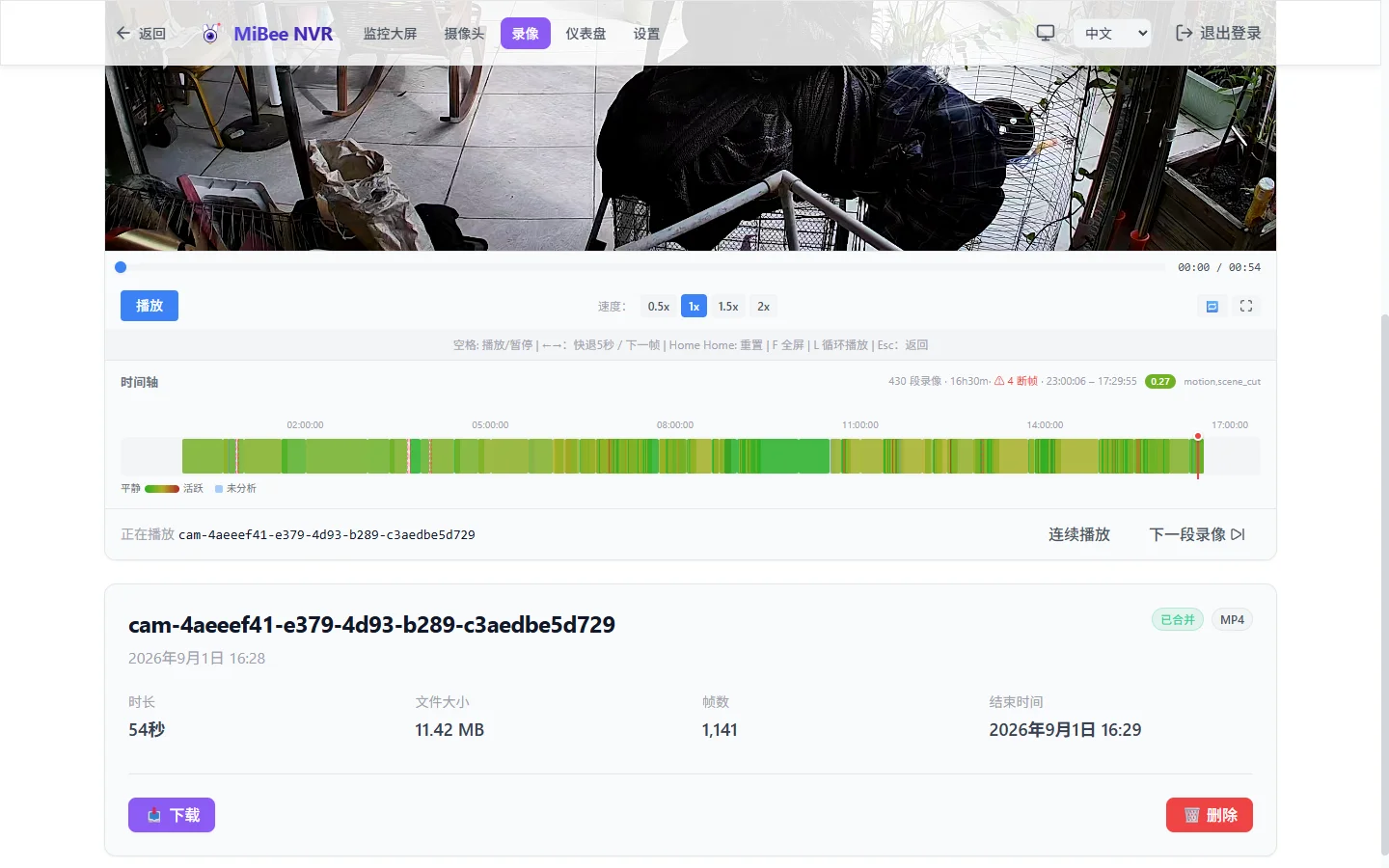Switch to the 摄像头 tab
1389x868 pixels.
(464, 34)
